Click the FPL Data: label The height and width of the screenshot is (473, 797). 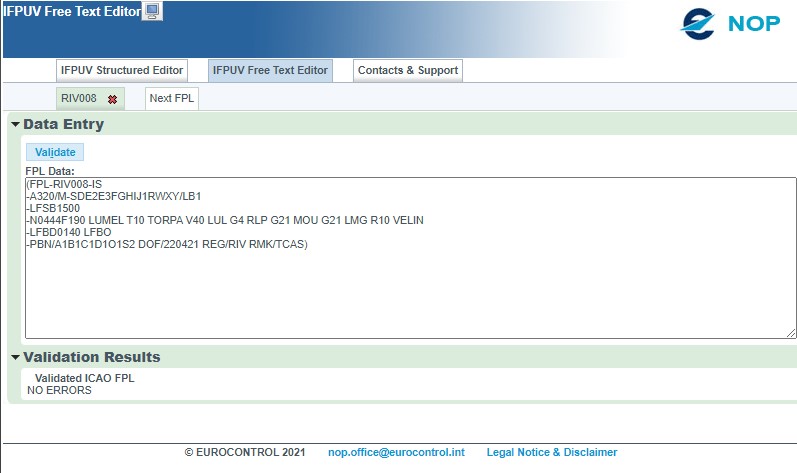(x=50, y=171)
